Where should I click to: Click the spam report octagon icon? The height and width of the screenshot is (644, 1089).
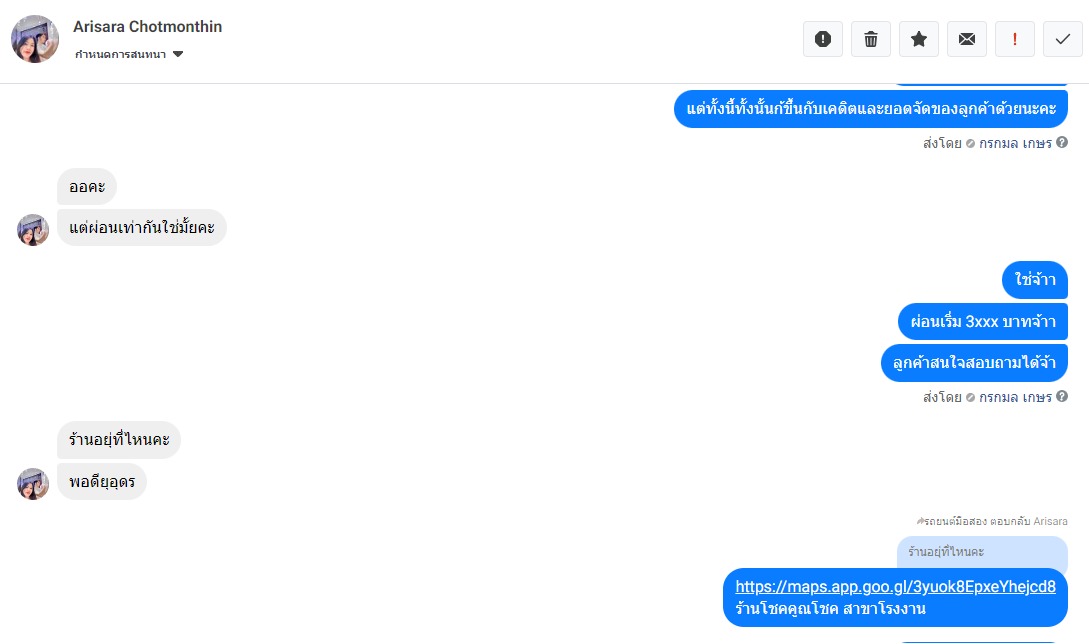coord(823,39)
